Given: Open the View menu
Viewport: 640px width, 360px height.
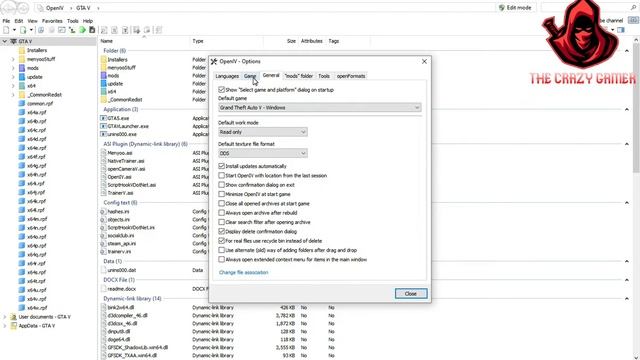Looking at the screenshot, I should 32,21.
